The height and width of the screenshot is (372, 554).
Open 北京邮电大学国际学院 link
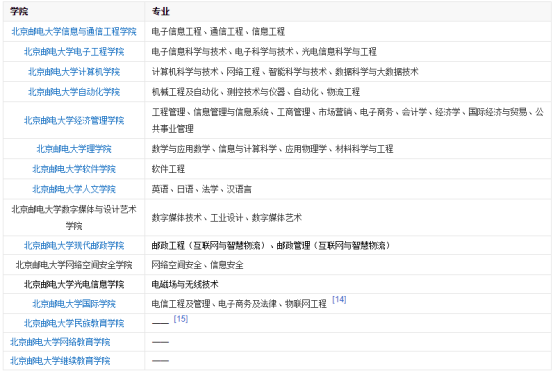click(x=74, y=304)
